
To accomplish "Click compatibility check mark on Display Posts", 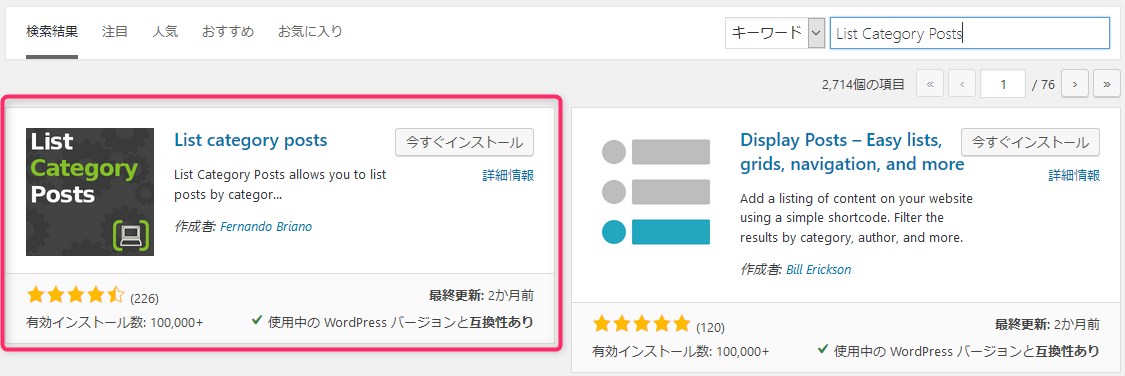I will [x=824, y=350].
